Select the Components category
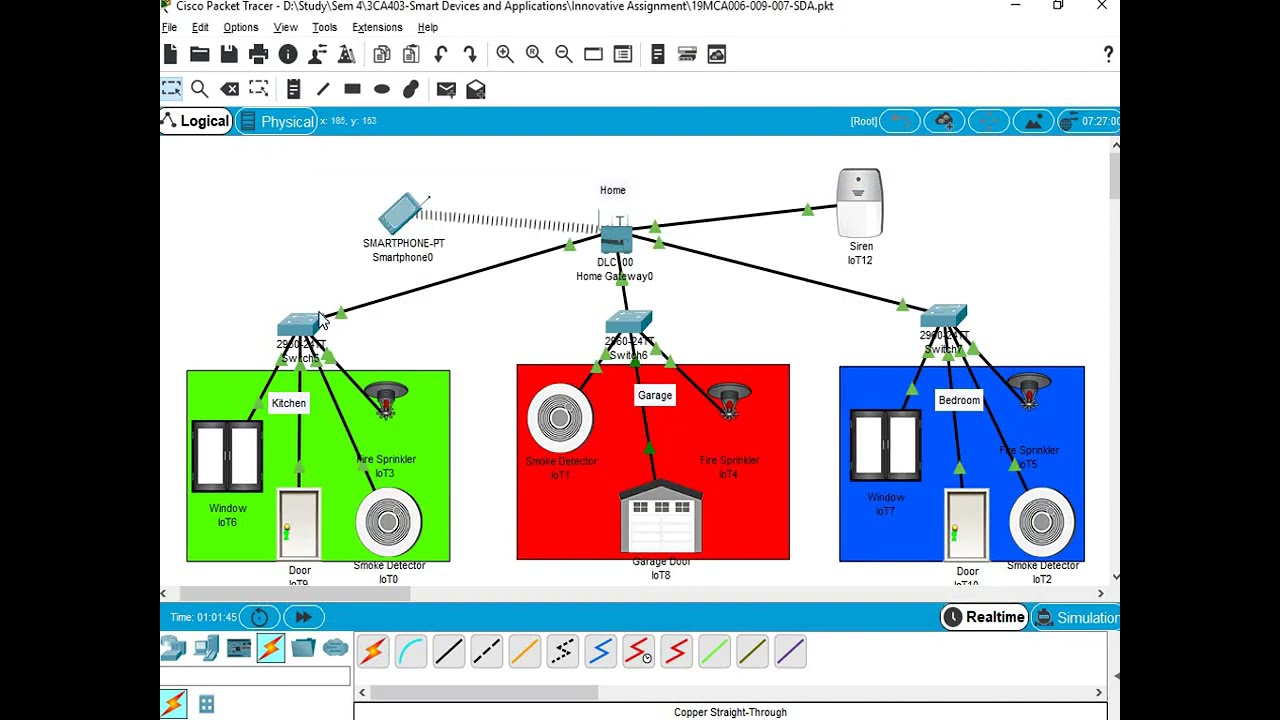1280x720 pixels. pos(239,648)
